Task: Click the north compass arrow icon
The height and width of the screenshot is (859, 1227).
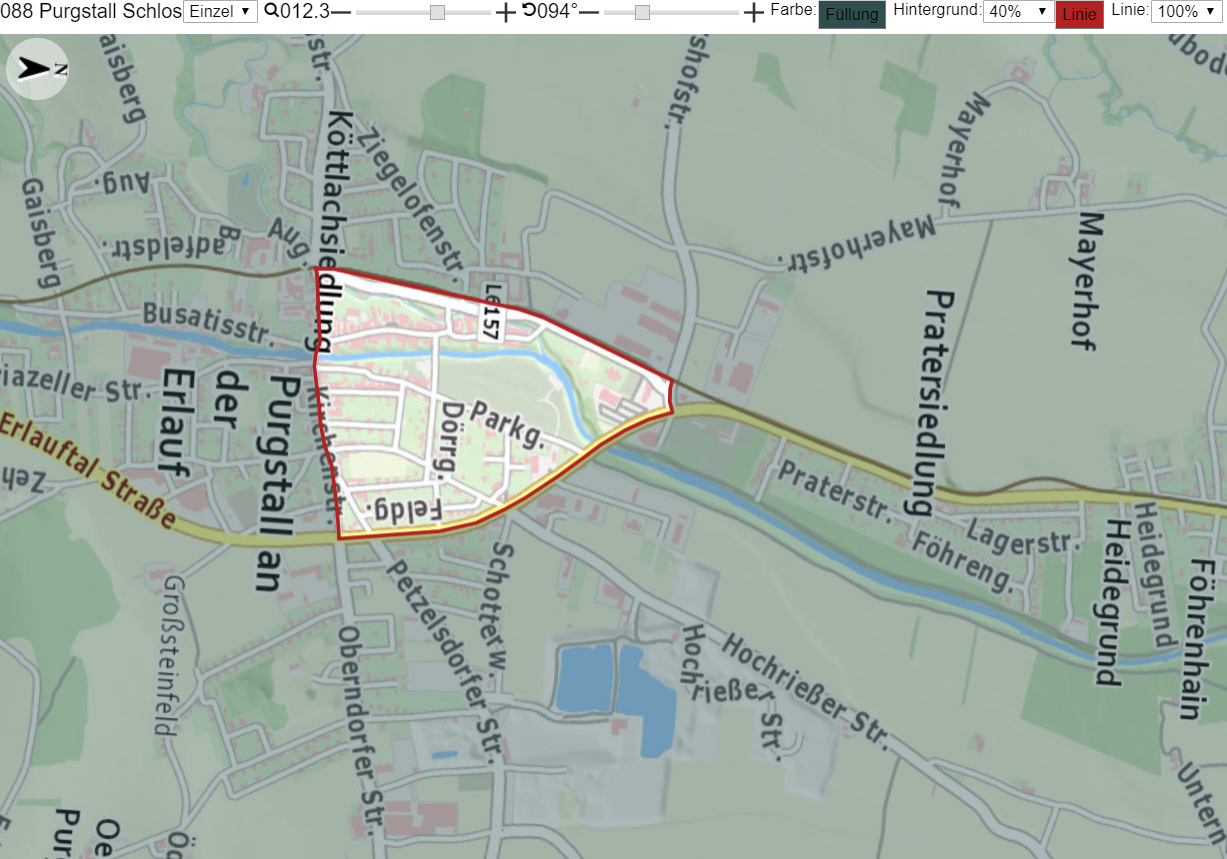Action: click(37, 69)
